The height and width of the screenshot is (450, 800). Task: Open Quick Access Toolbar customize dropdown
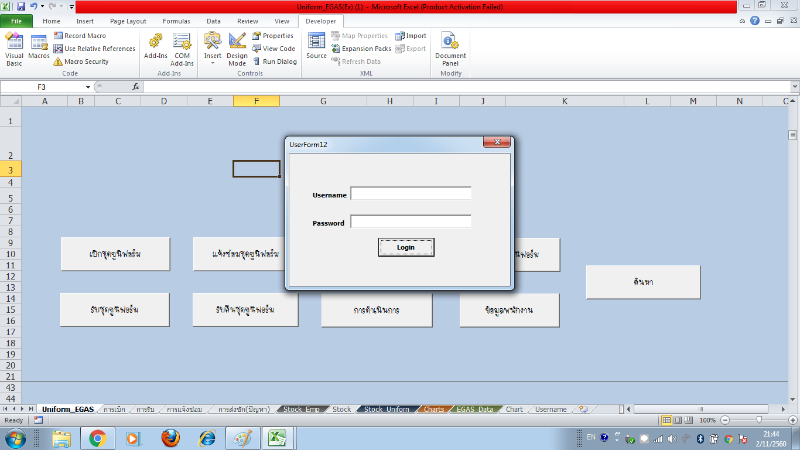click(x=73, y=7)
